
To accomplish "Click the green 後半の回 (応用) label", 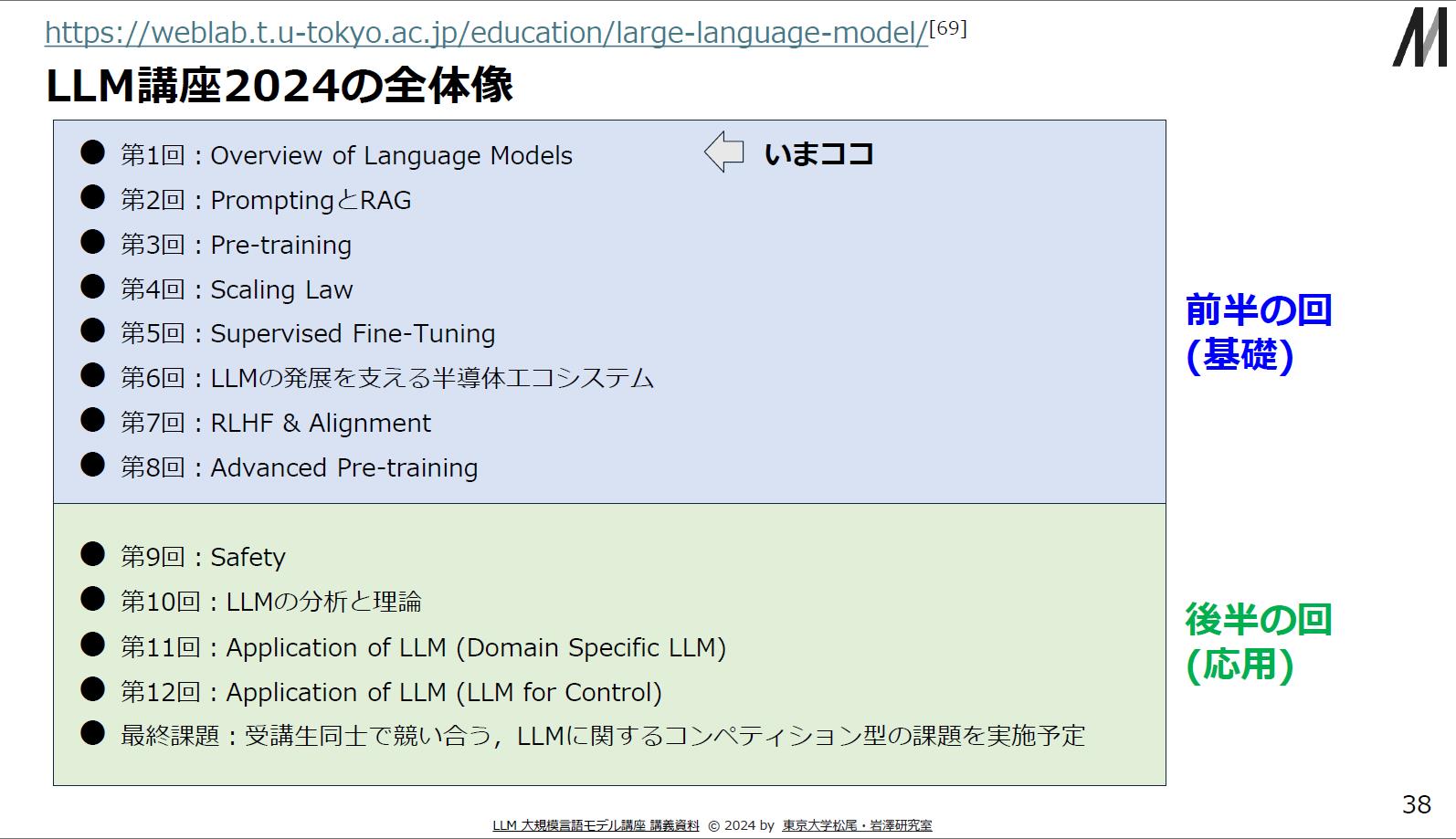I will click(1259, 643).
